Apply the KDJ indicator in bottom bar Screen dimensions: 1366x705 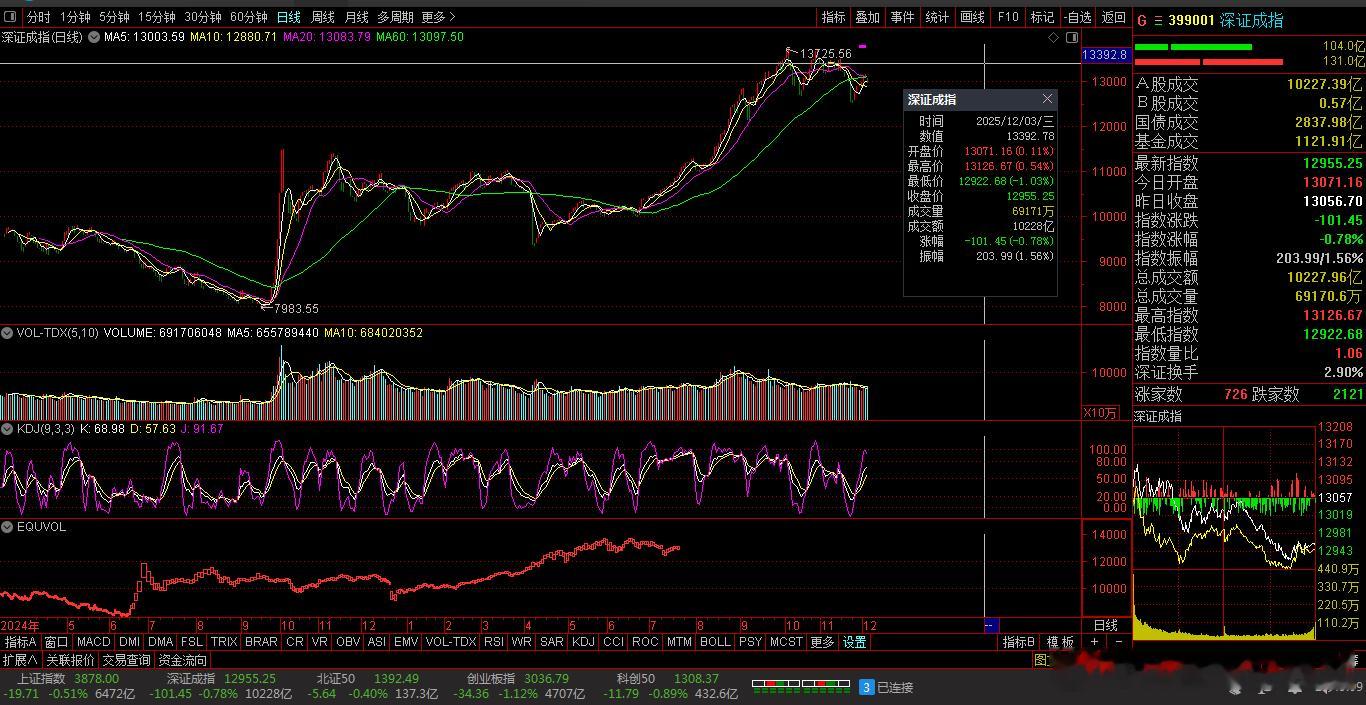[x=583, y=642]
